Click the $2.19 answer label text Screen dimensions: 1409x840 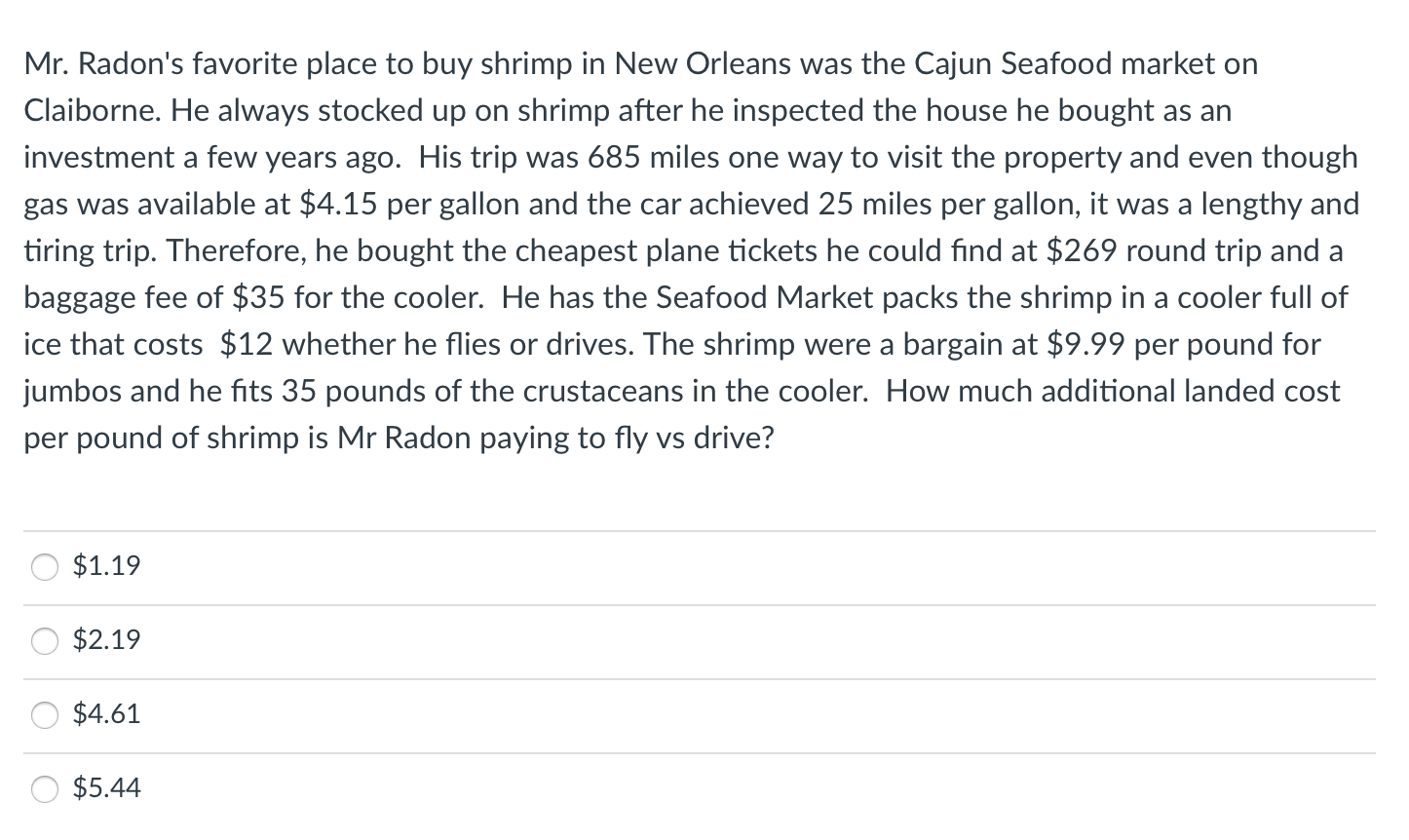tap(105, 640)
